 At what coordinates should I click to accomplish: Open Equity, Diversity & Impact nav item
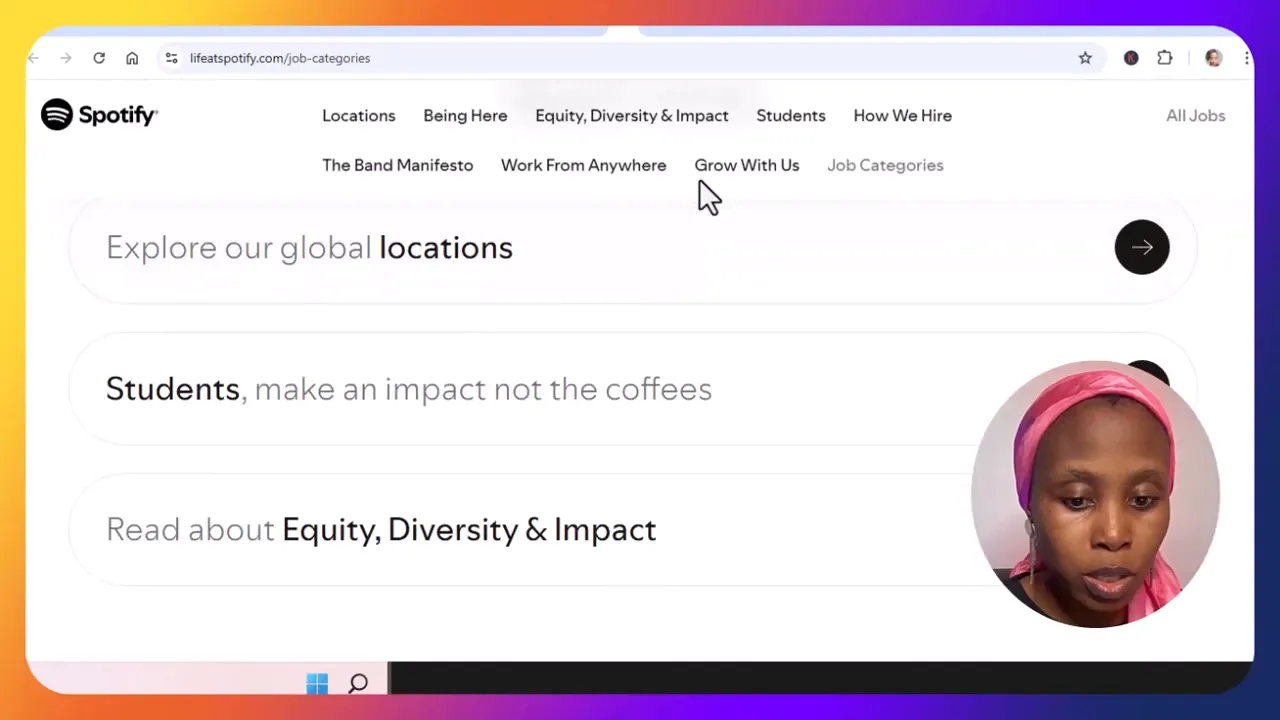click(x=632, y=116)
